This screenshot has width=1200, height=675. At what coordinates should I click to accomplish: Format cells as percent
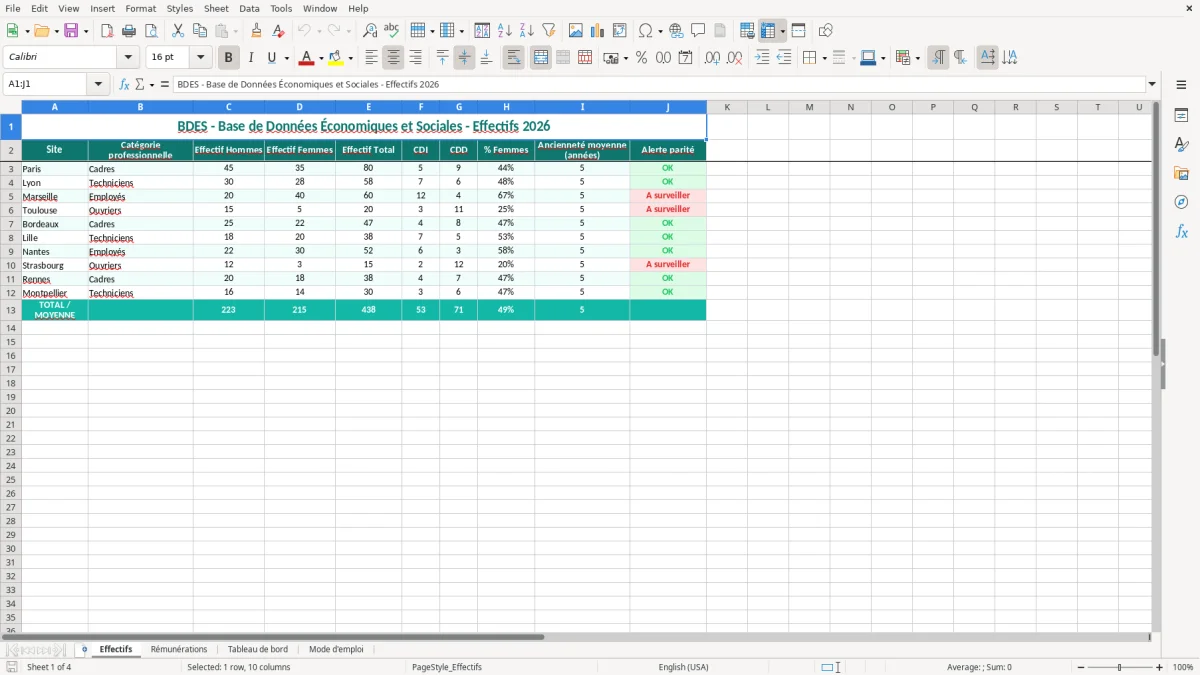pos(641,58)
